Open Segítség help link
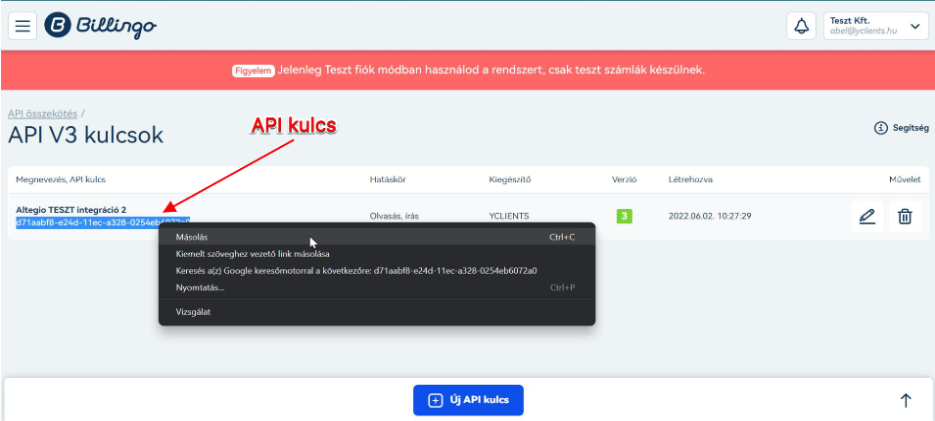This screenshot has width=935, height=421. pos(902,128)
